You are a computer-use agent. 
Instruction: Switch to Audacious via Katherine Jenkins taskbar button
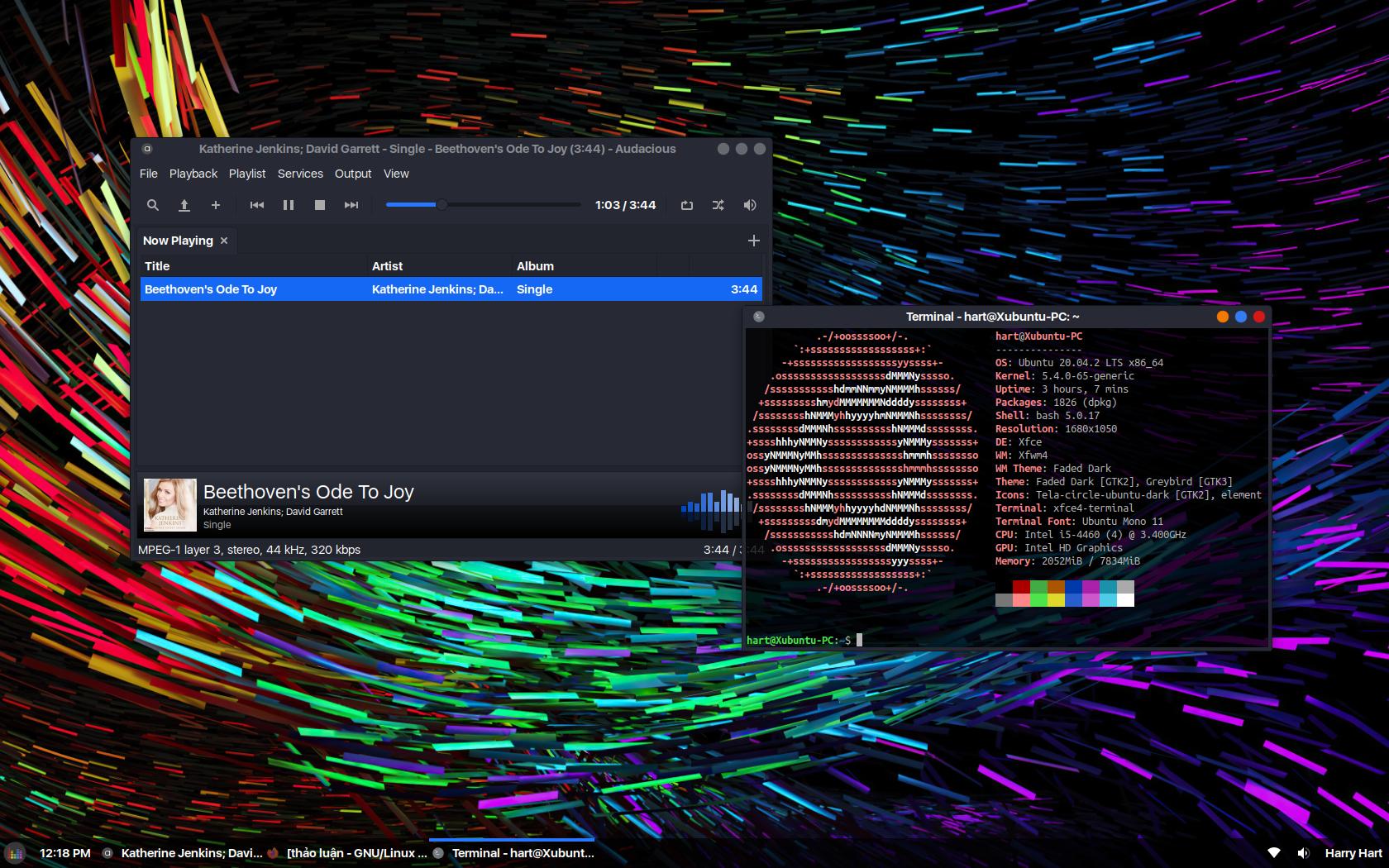(182, 853)
